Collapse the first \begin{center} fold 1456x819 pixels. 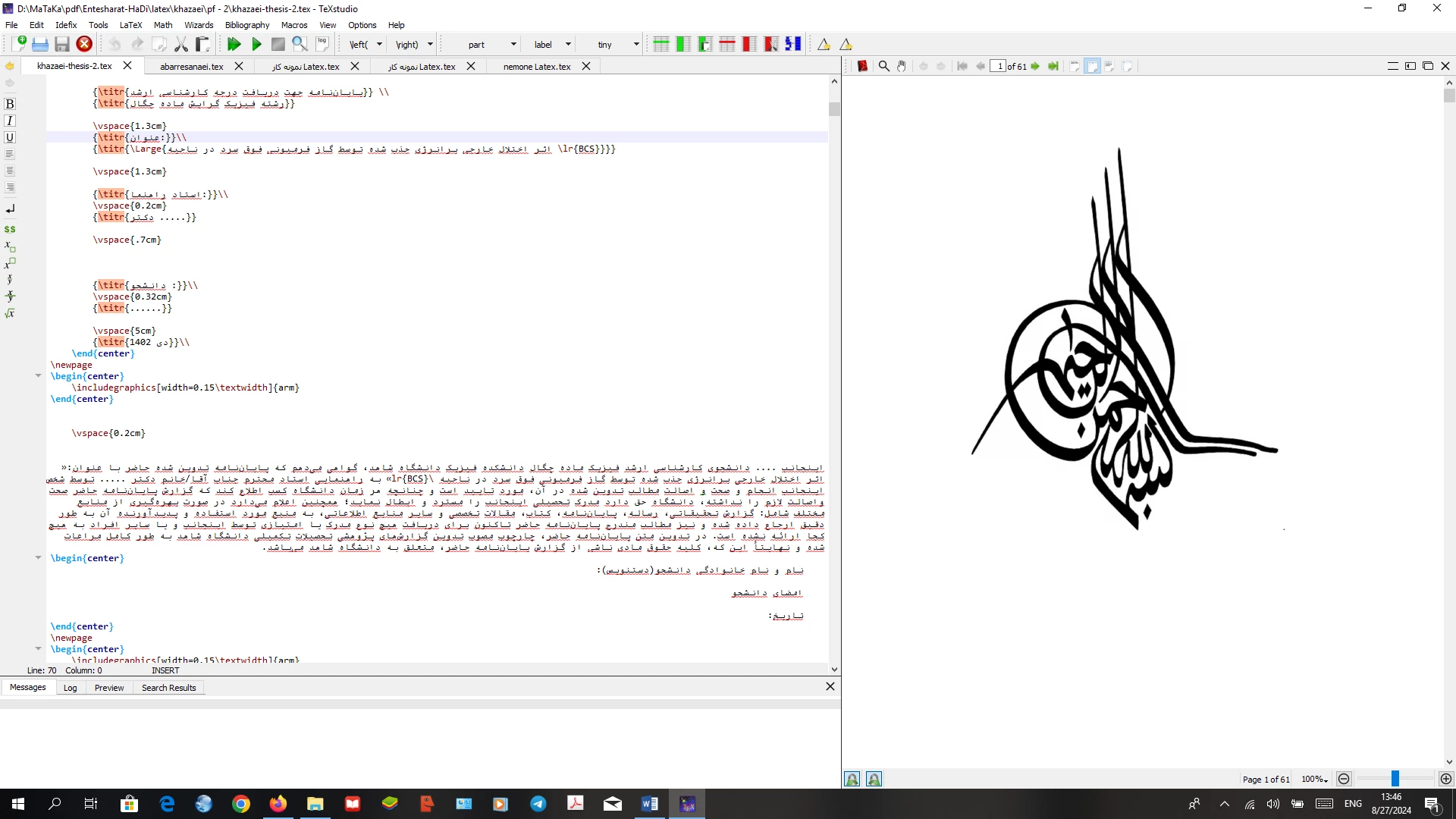click(38, 375)
